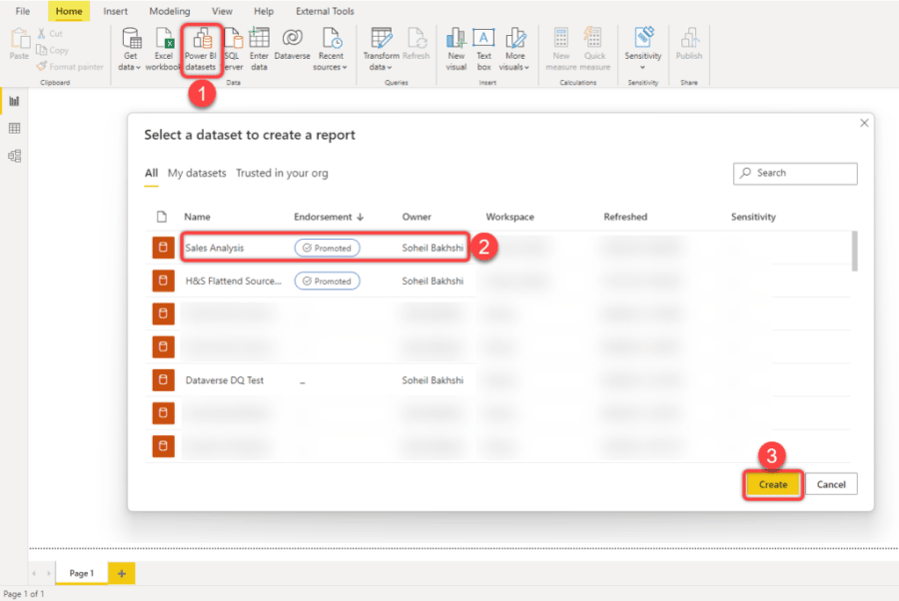Click the Copy command
The height and width of the screenshot is (601, 899).
click(52, 50)
